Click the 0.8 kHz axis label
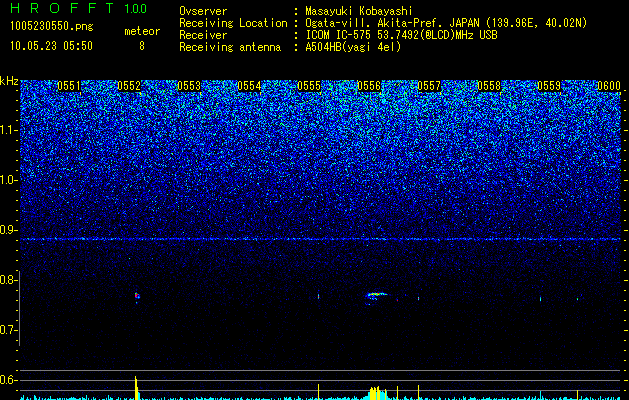Viewport: 629px width, 400px height. (x=8, y=280)
